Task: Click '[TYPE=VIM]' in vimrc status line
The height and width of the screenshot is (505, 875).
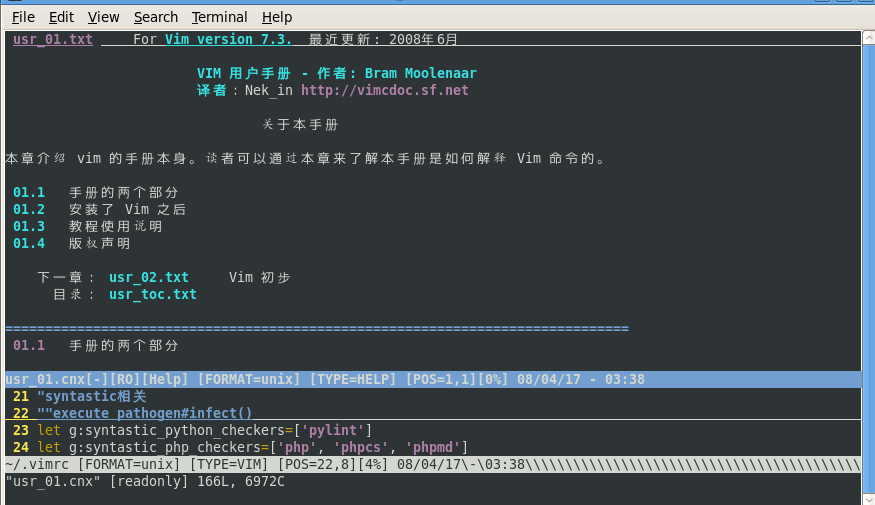Action: point(229,464)
